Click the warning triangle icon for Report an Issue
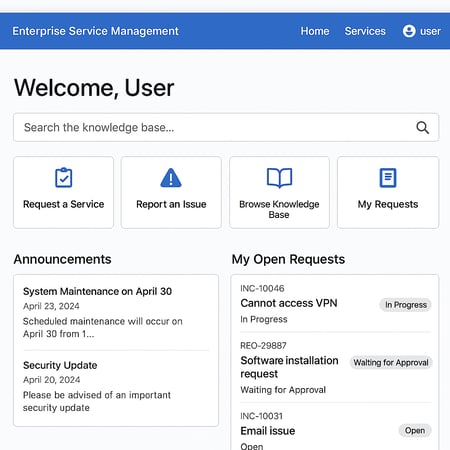The width and height of the screenshot is (450, 450). pyautogui.click(x=171, y=178)
